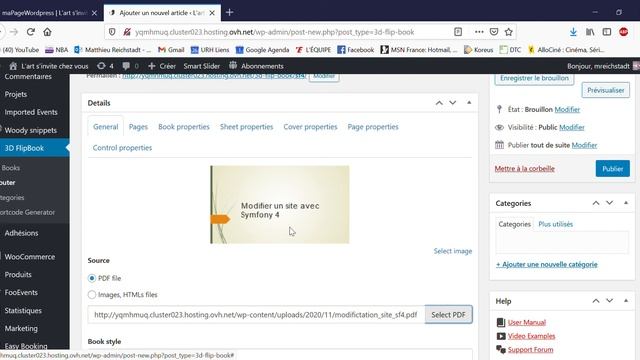Viewport: 640px width, 360px height.
Task: Open the tracking protection shield icon
Action: coord(112,32)
